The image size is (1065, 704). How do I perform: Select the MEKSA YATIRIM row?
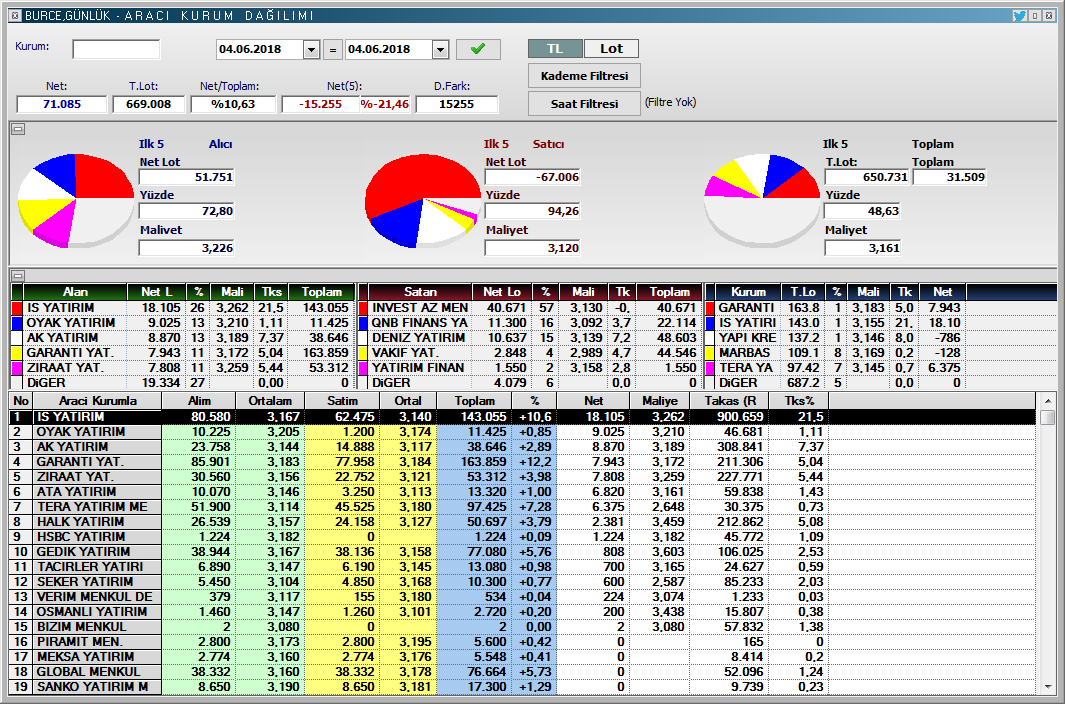[x=522, y=656]
